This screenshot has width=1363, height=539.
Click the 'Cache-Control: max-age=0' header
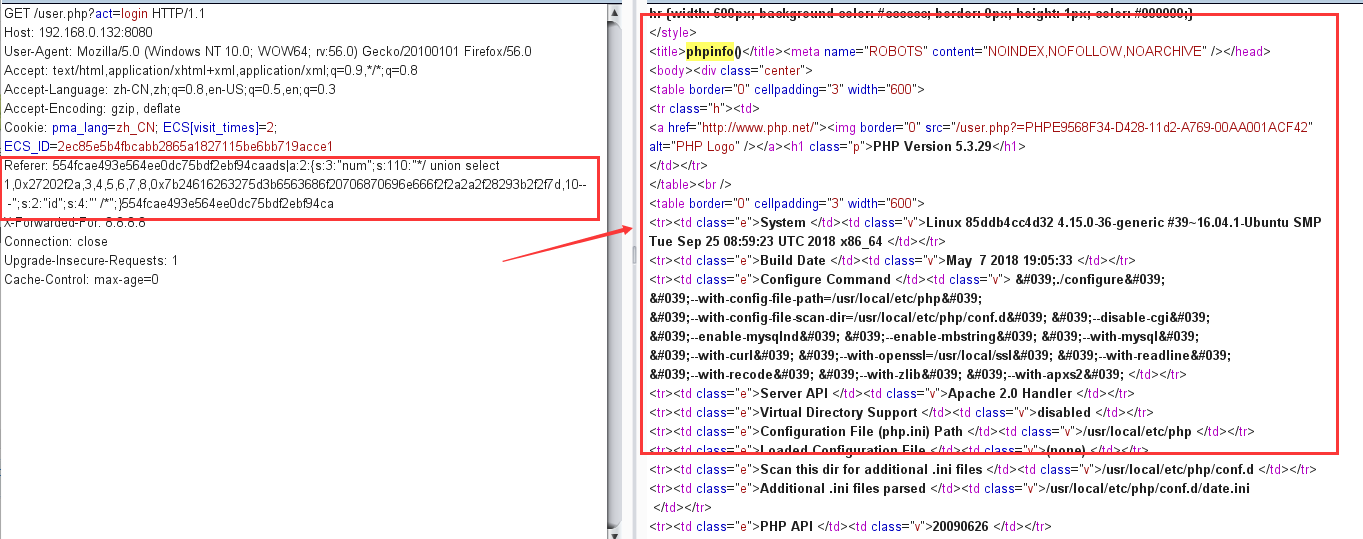coord(81,280)
